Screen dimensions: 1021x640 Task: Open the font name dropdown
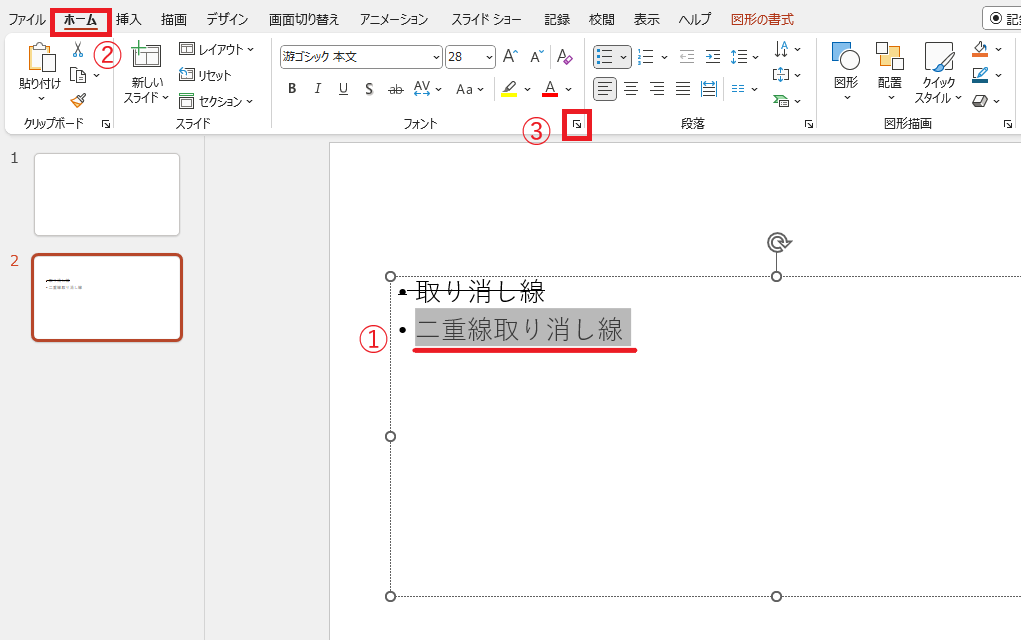pos(436,57)
